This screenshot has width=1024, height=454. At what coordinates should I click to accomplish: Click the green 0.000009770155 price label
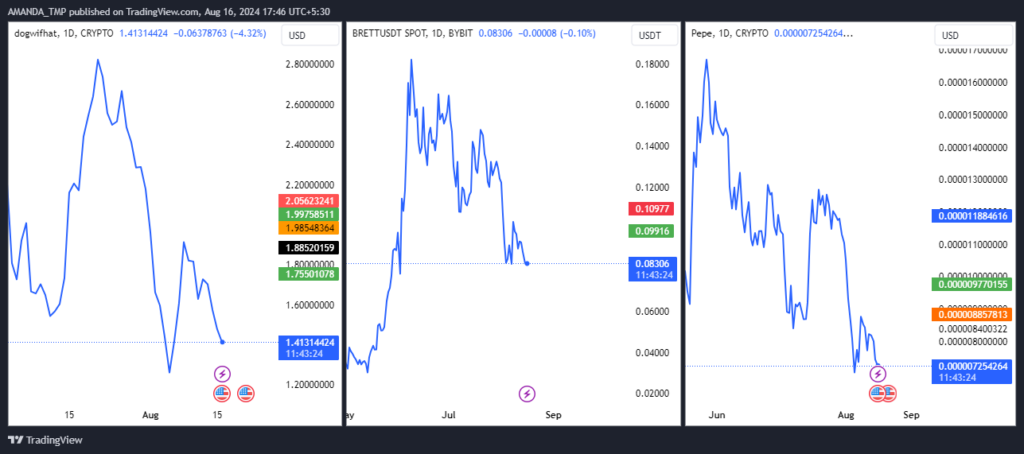click(973, 284)
